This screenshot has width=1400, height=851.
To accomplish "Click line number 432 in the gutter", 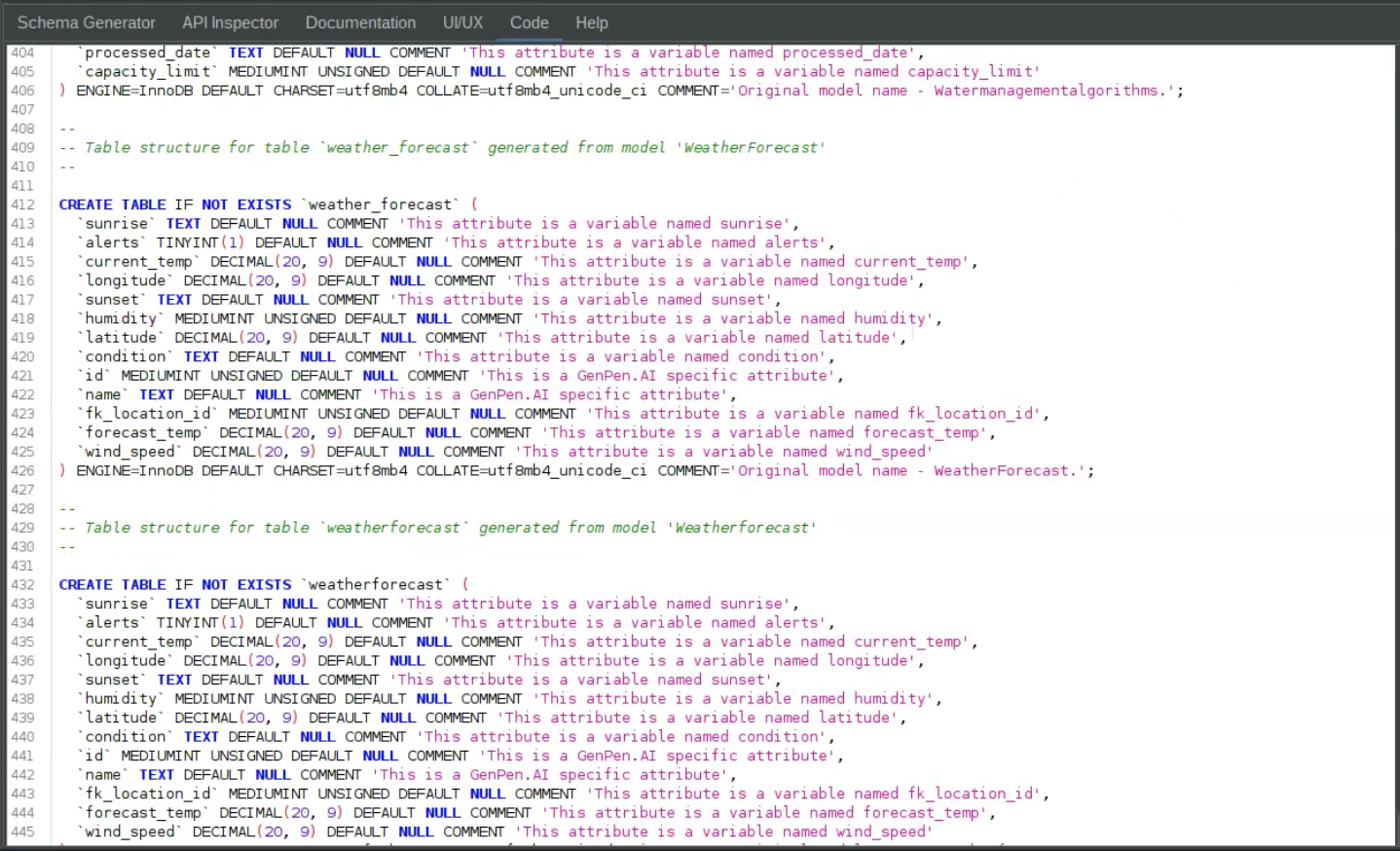I will 22,584.
